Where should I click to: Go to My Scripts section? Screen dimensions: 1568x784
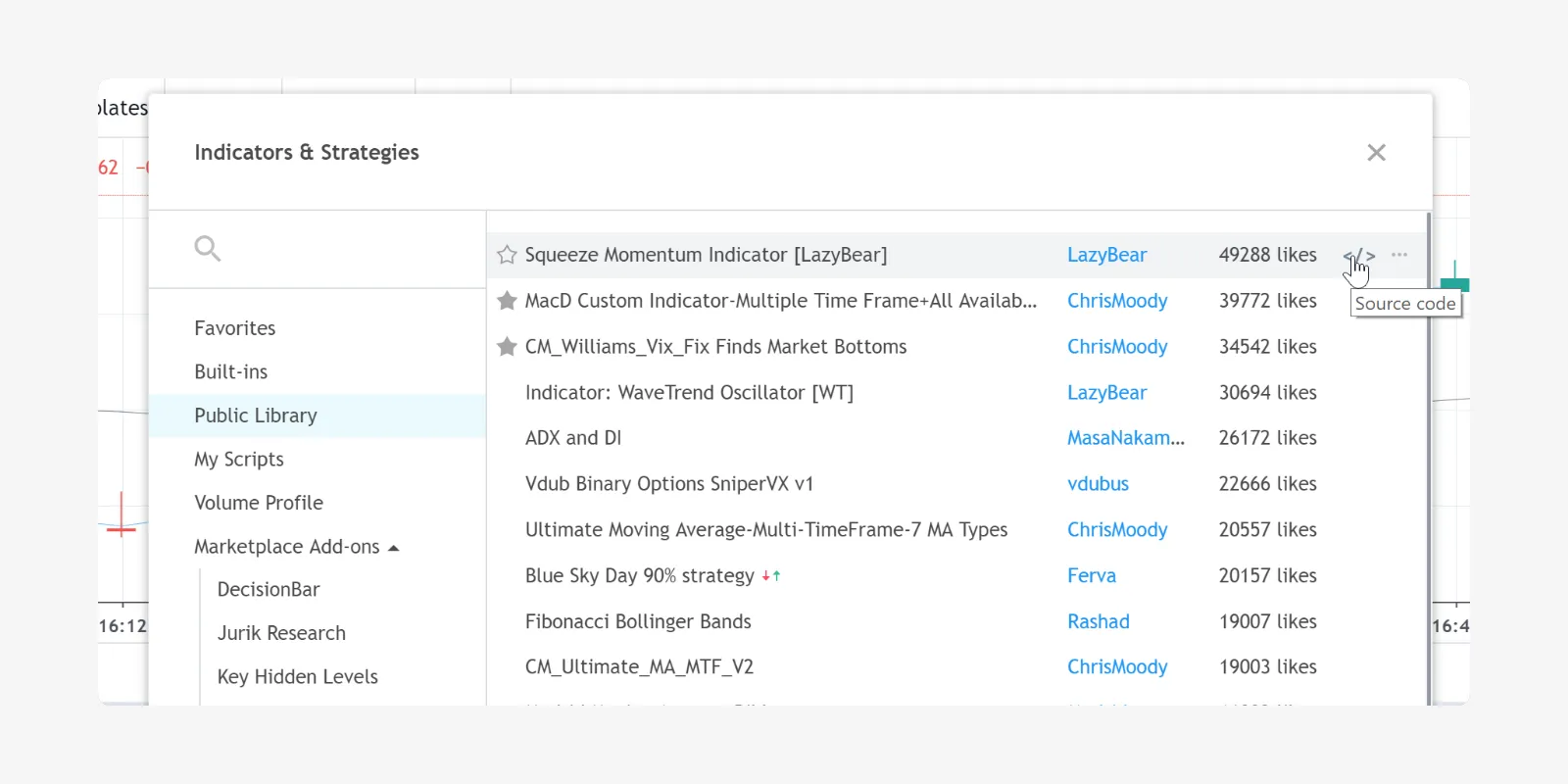click(x=239, y=460)
